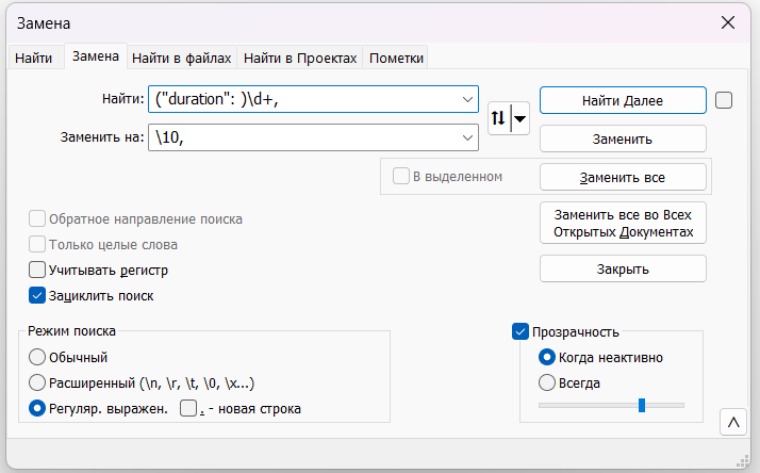
Task: Adjust the transparency slider handle
Action: click(641, 405)
